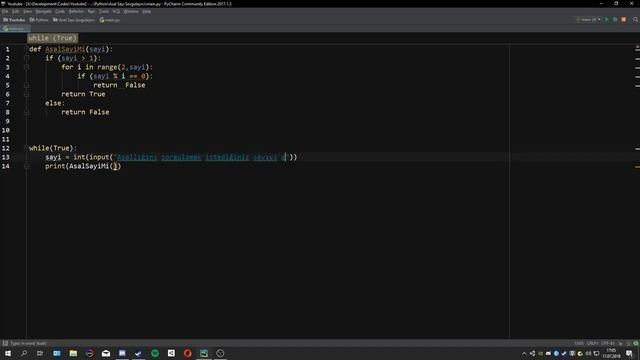Click the 'return False' on line 8
This screenshot has height=360, width=640.
pos(85,112)
